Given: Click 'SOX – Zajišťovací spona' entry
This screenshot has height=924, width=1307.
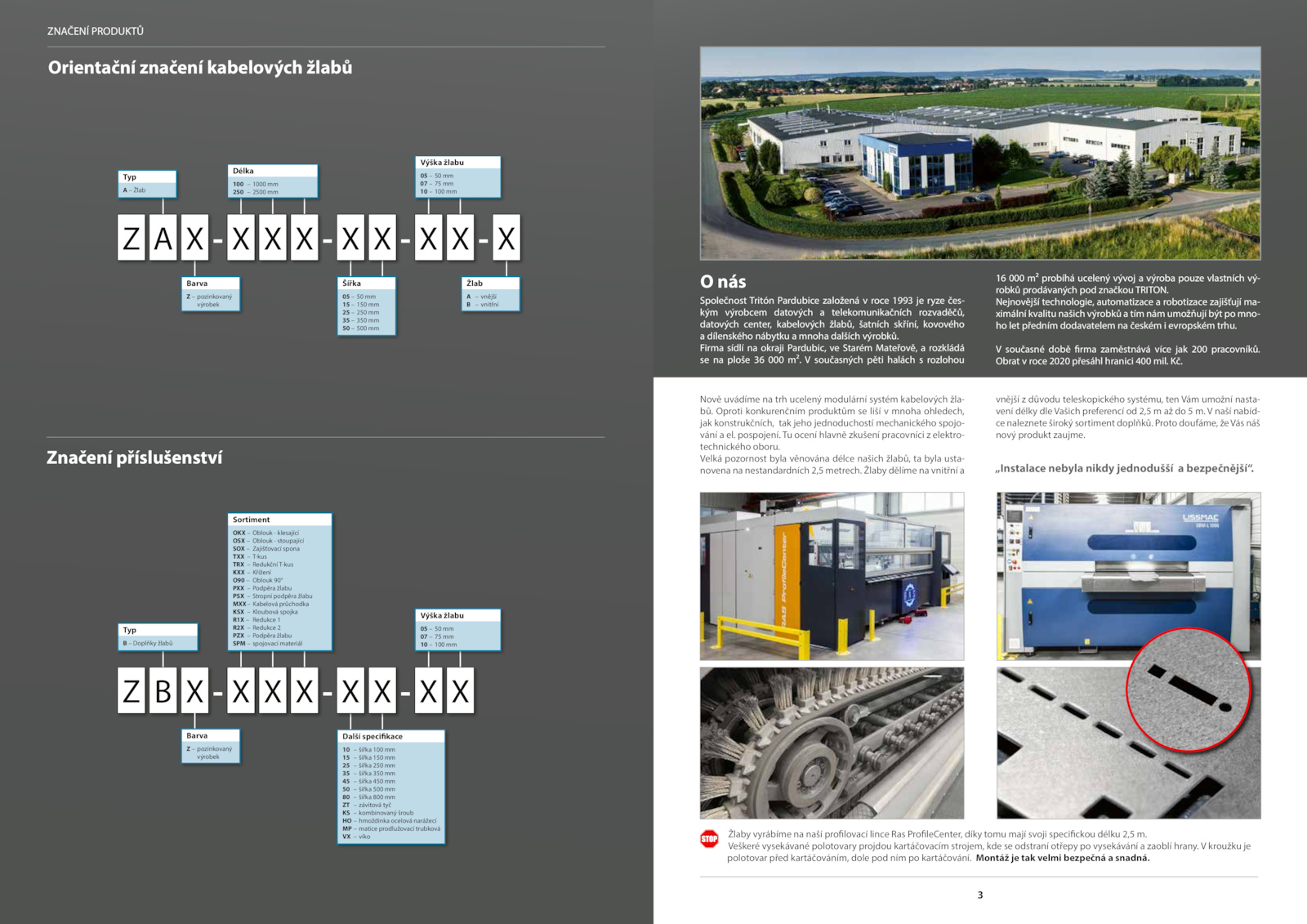Looking at the screenshot, I should 266,549.
